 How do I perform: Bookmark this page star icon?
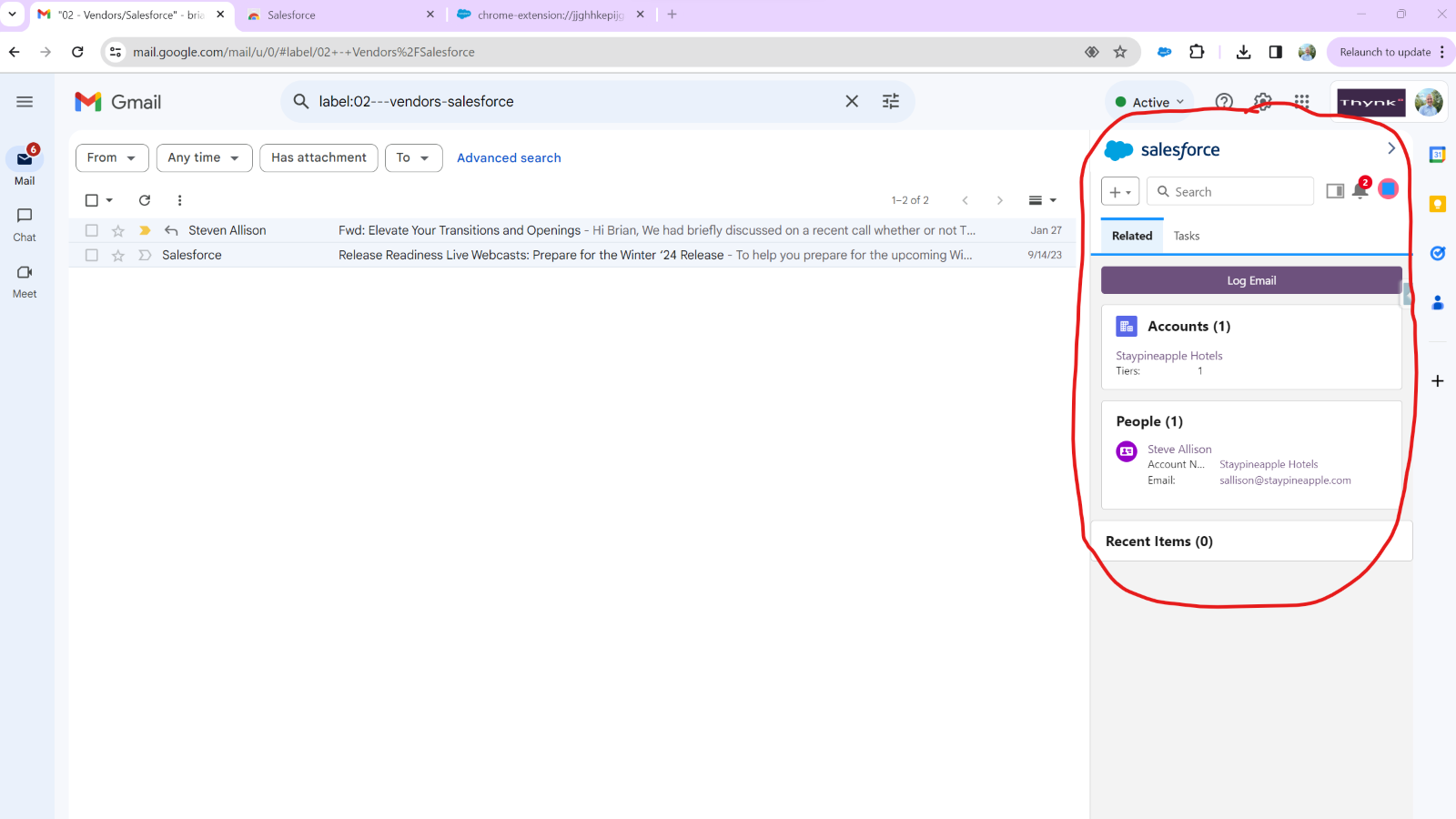[1120, 52]
